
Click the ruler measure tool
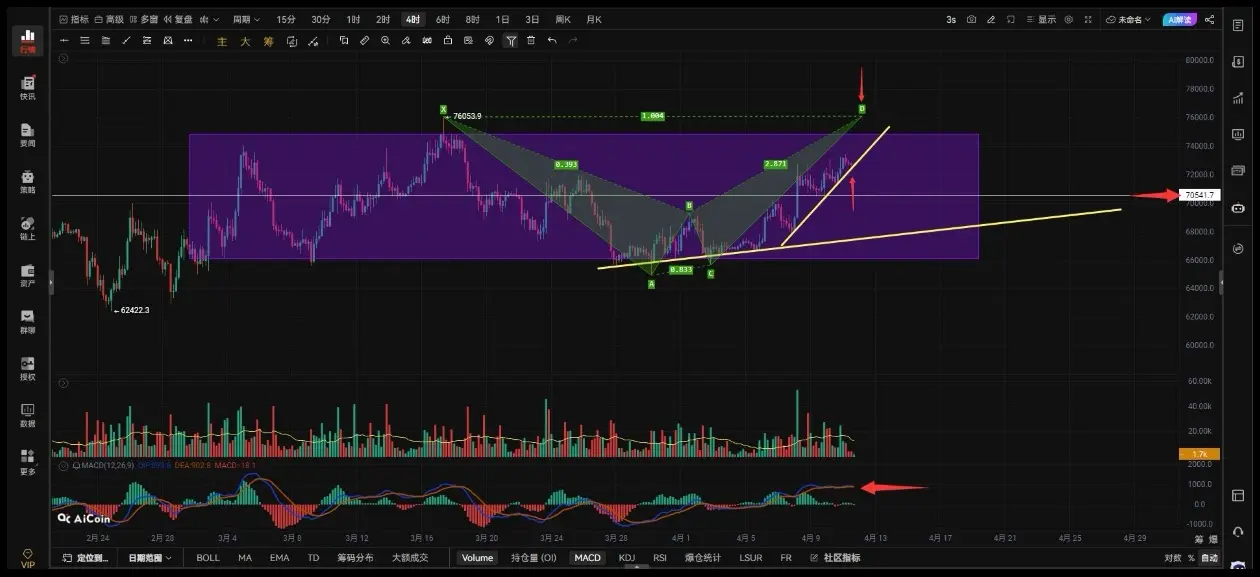point(364,40)
